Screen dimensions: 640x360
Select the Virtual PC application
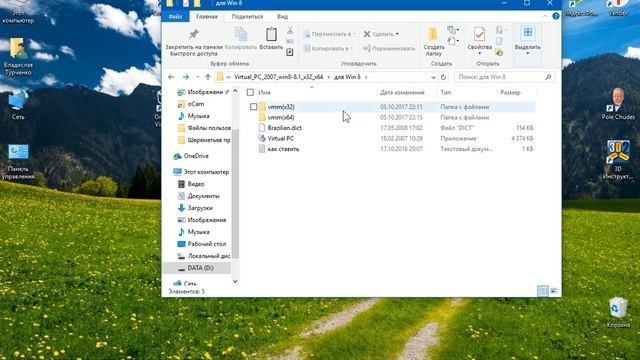click(x=280, y=139)
